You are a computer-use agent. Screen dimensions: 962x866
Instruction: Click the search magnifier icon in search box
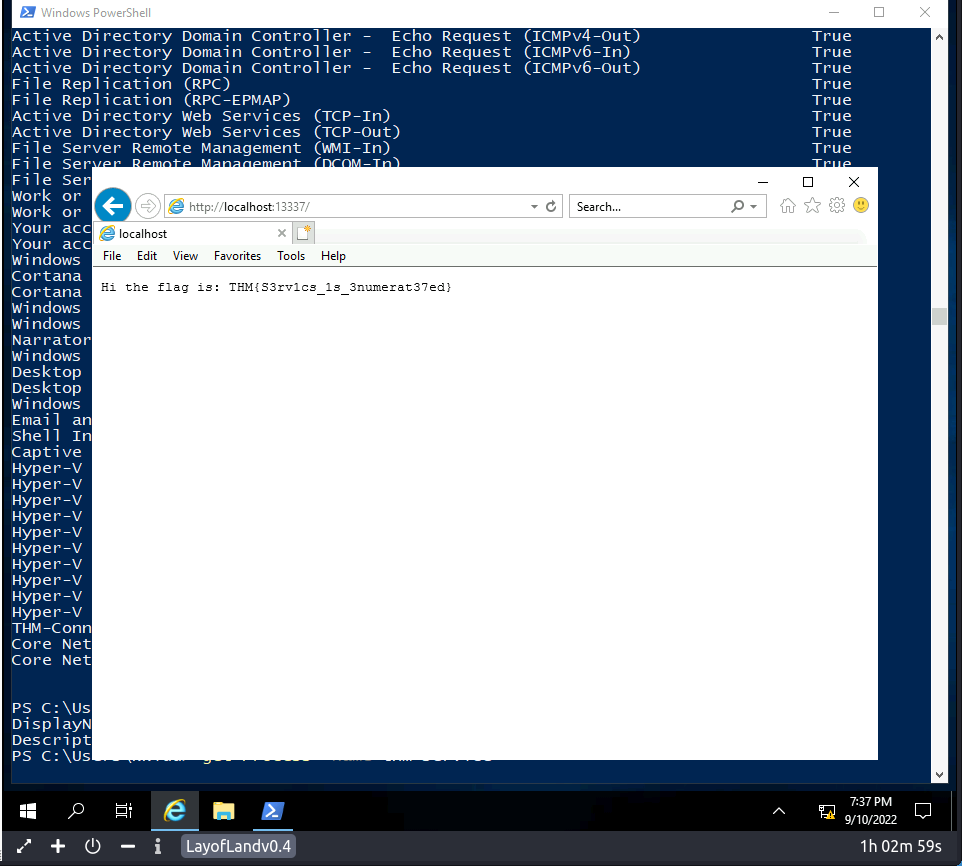coord(738,207)
